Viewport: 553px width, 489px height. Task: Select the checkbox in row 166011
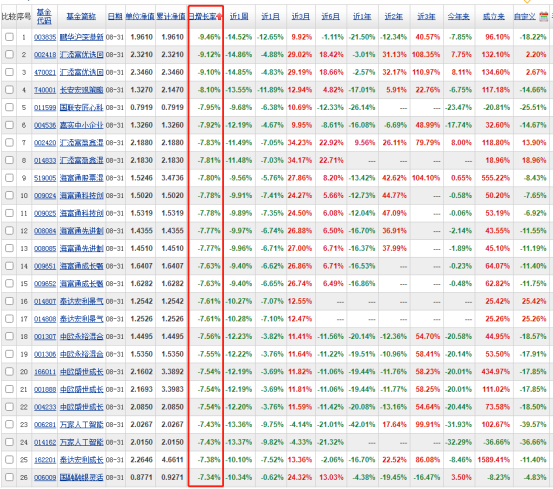click(x=9, y=372)
